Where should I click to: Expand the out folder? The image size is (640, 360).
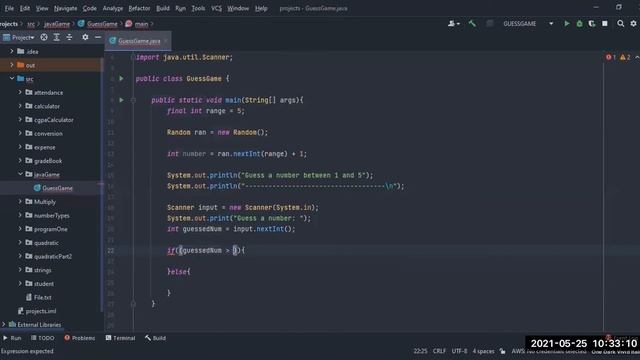tap(12, 64)
